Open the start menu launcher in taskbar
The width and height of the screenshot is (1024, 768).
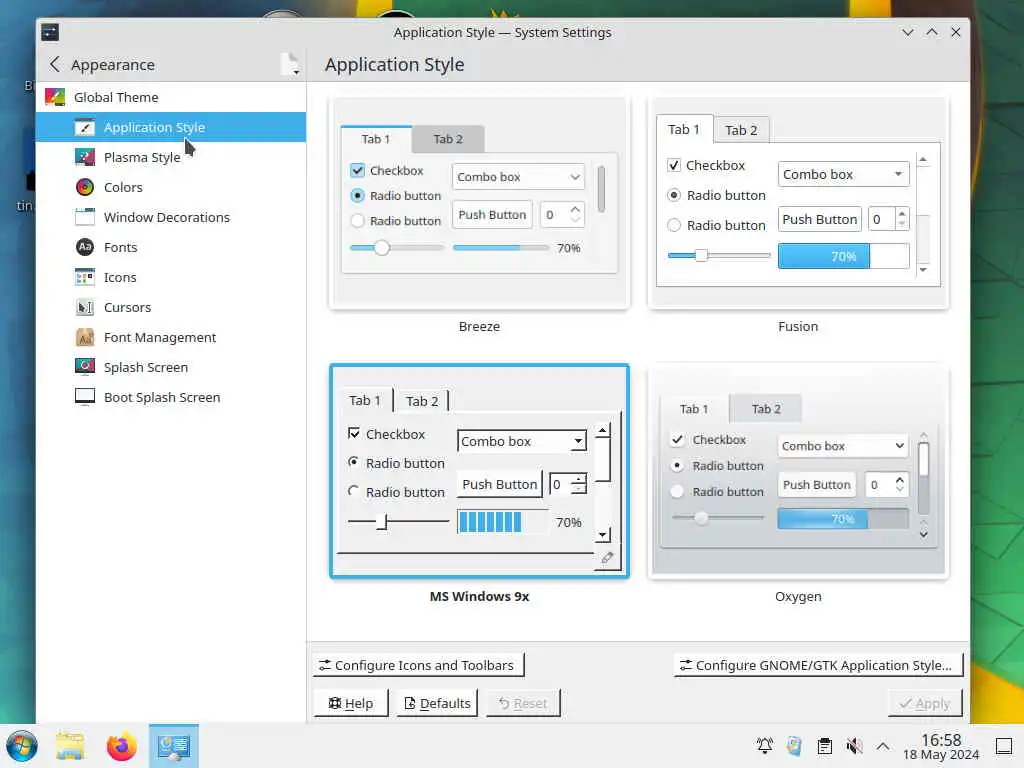pos(22,746)
